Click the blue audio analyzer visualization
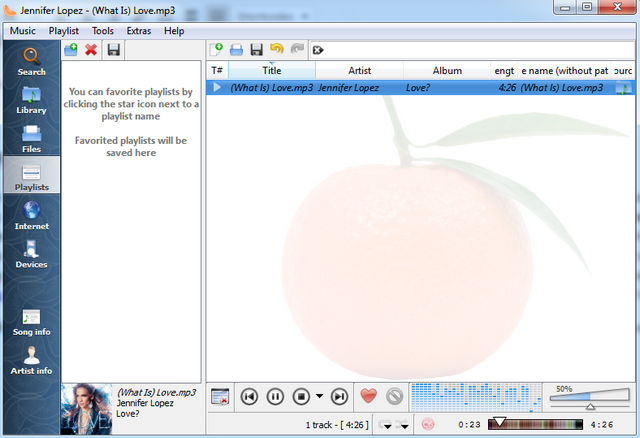The width and height of the screenshot is (640, 438). 476,397
